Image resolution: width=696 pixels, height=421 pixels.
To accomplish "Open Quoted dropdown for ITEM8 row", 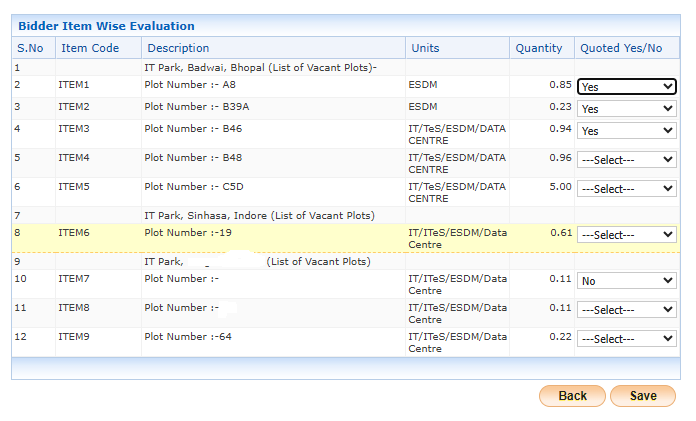I will pos(626,310).
